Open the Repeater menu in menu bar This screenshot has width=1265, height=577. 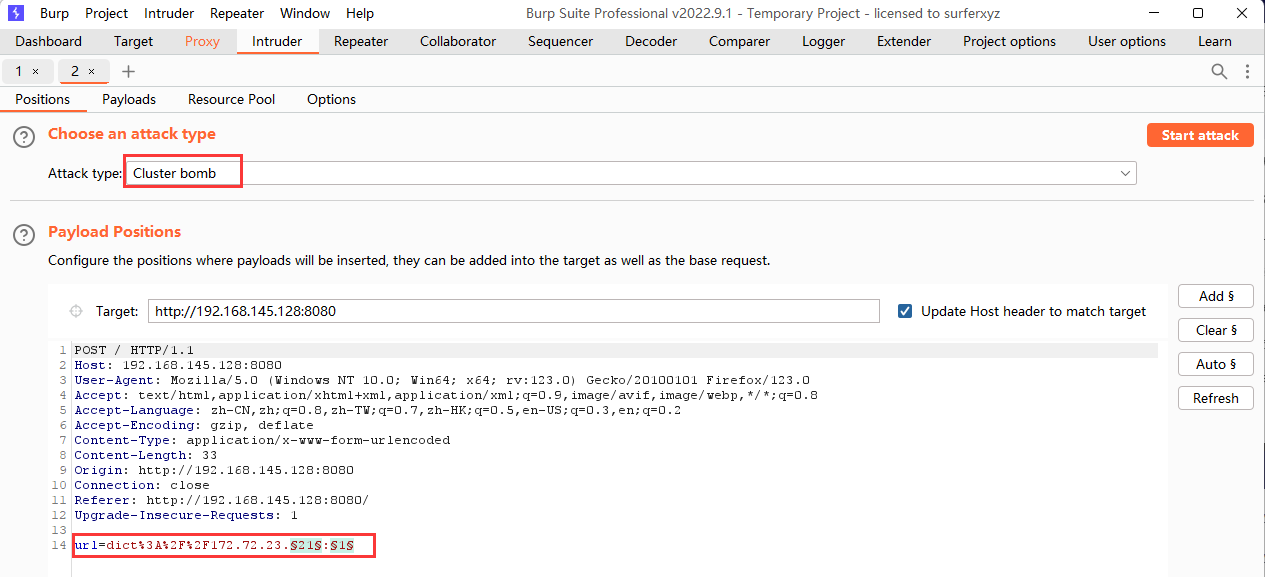click(x=237, y=13)
